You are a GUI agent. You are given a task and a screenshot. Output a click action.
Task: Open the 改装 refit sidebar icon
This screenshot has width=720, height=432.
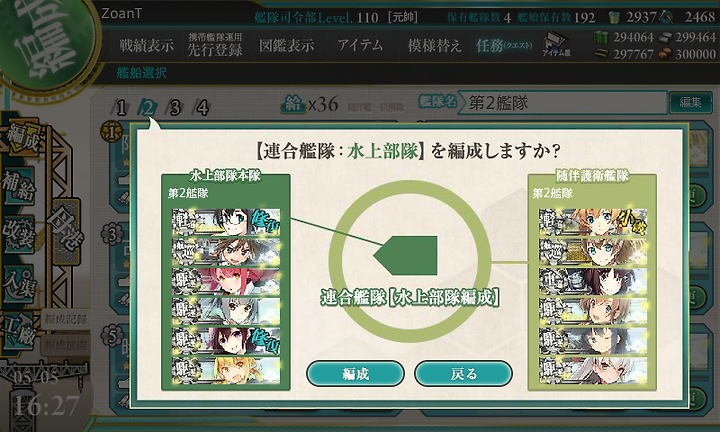coord(19,234)
